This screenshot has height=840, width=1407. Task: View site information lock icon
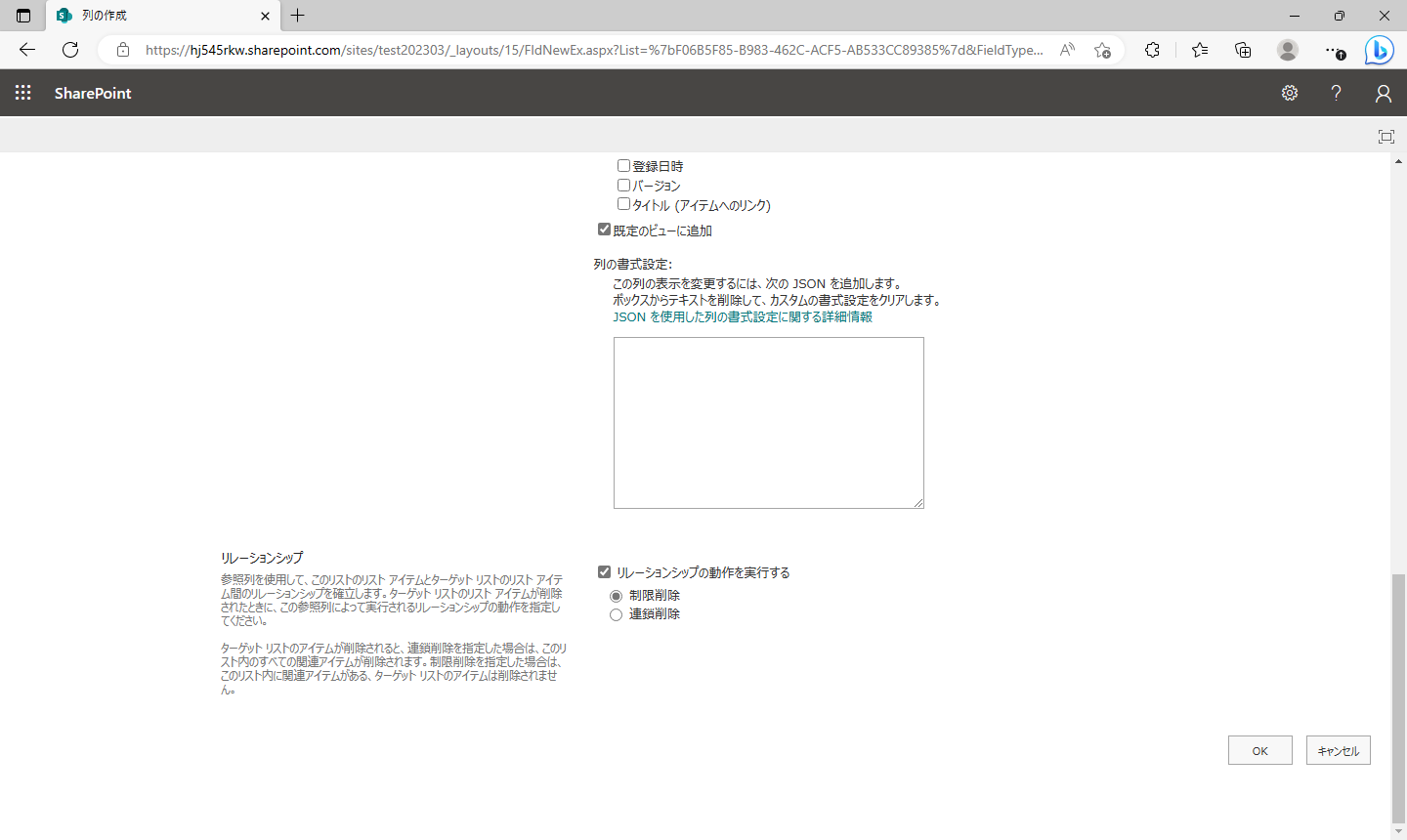pos(123,50)
